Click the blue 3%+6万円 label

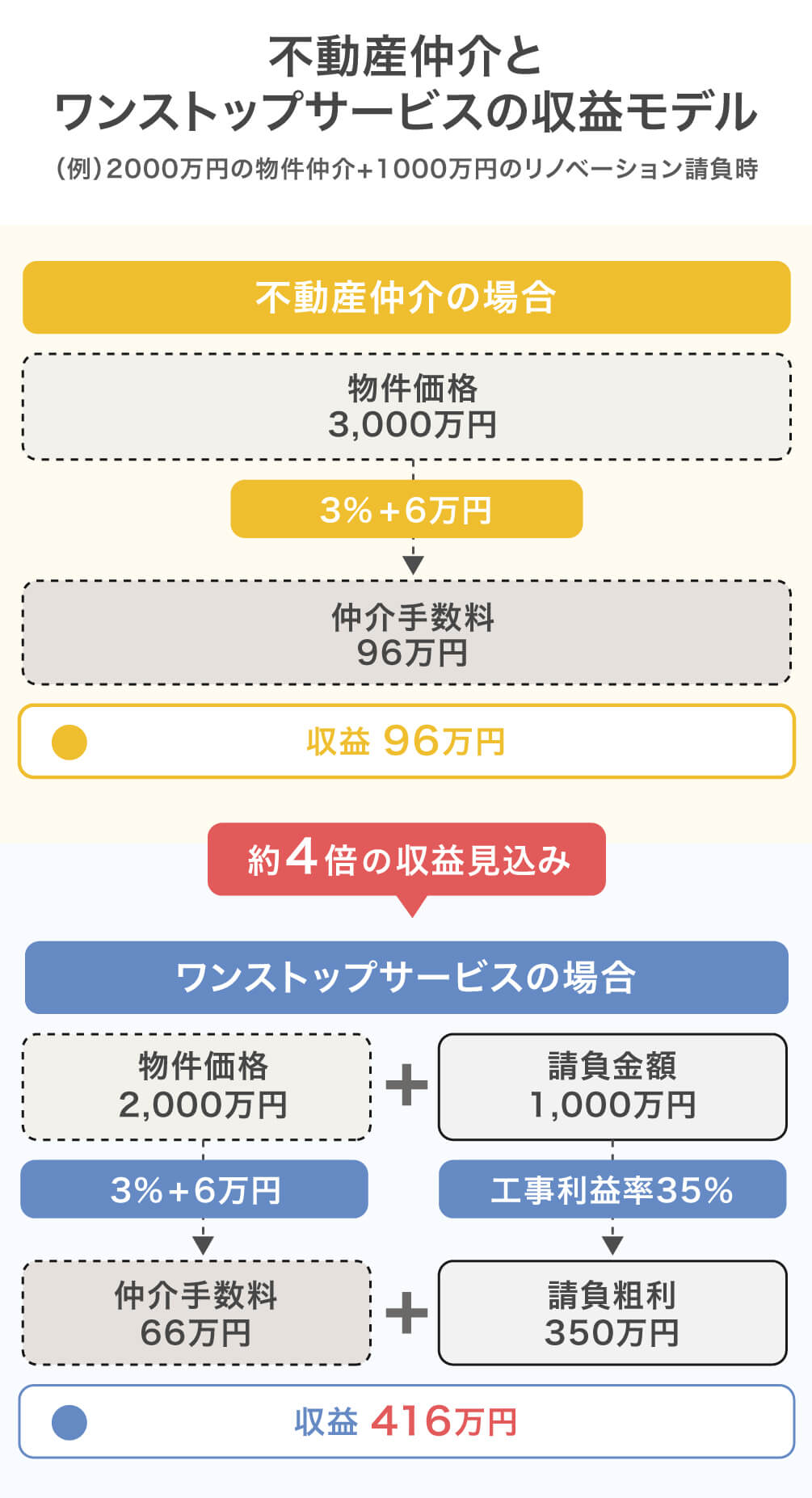pos(194,1189)
